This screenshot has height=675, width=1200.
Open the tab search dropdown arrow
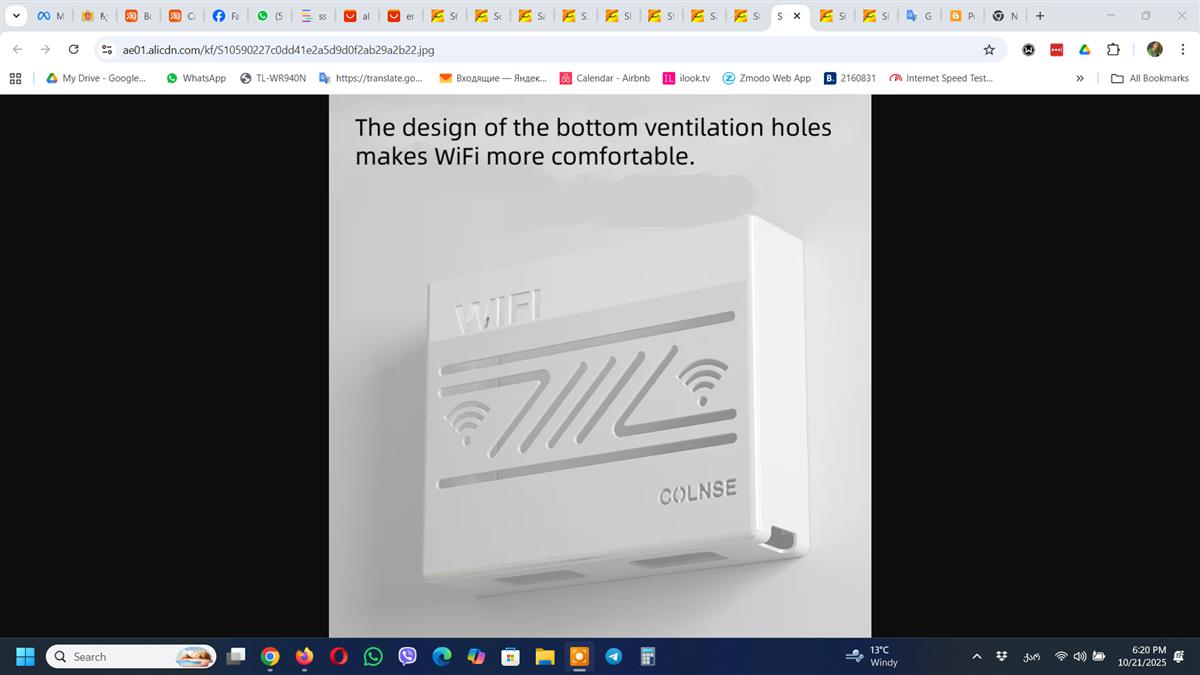16,16
